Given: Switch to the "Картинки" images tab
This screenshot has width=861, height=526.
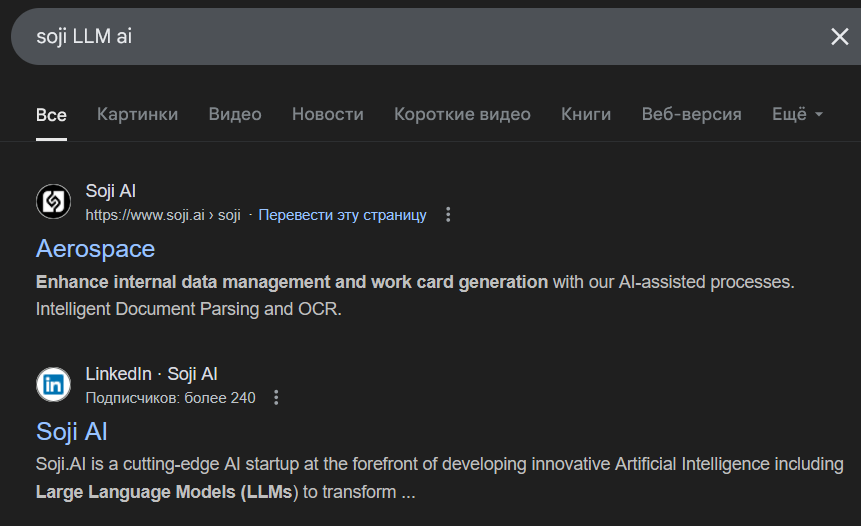Looking at the screenshot, I should [x=137, y=114].
